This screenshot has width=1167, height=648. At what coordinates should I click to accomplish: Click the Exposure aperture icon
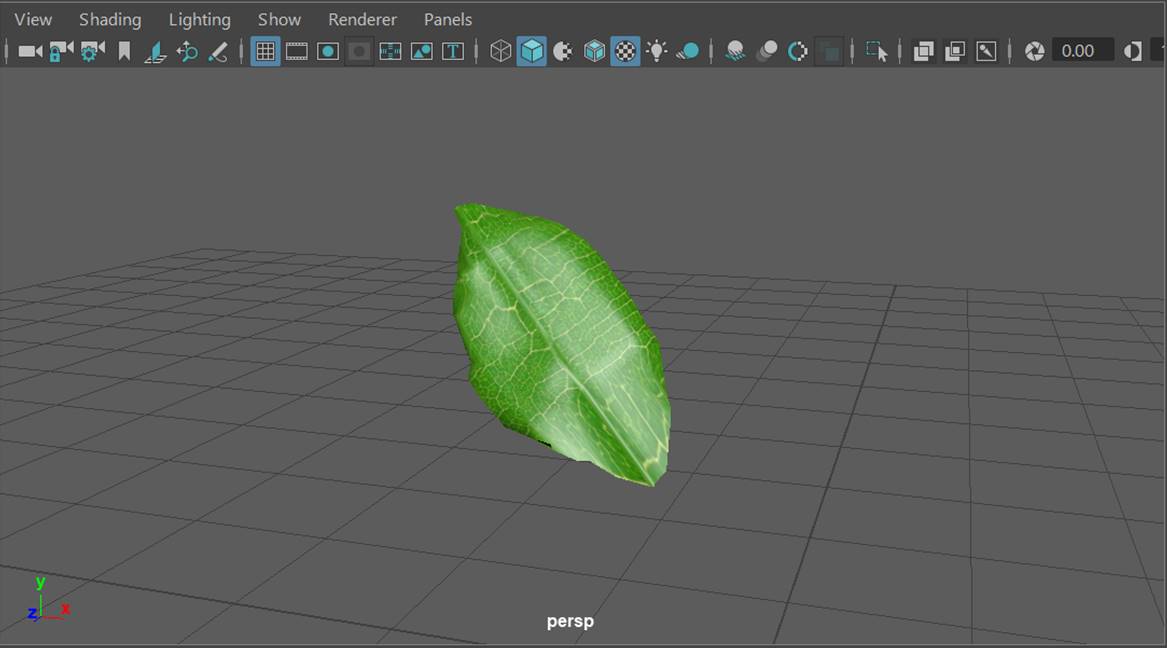point(1035,51)
